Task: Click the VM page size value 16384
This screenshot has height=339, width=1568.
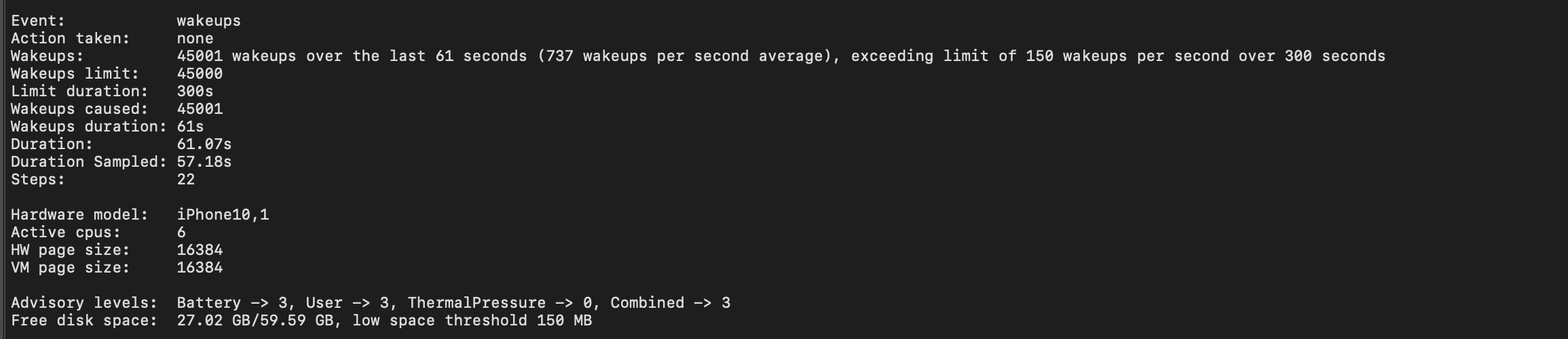Action: [x=200, y=268]
